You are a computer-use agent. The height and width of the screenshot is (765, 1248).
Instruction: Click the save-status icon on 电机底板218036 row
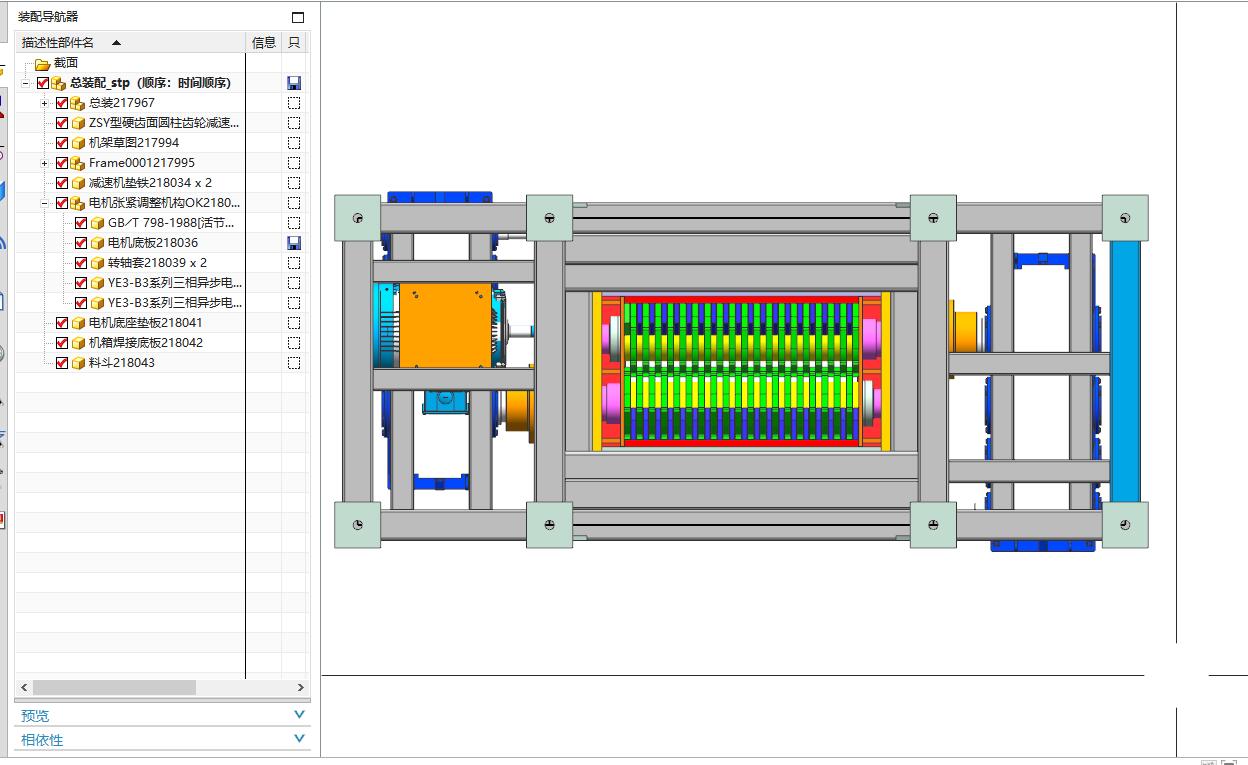(293, 243)
